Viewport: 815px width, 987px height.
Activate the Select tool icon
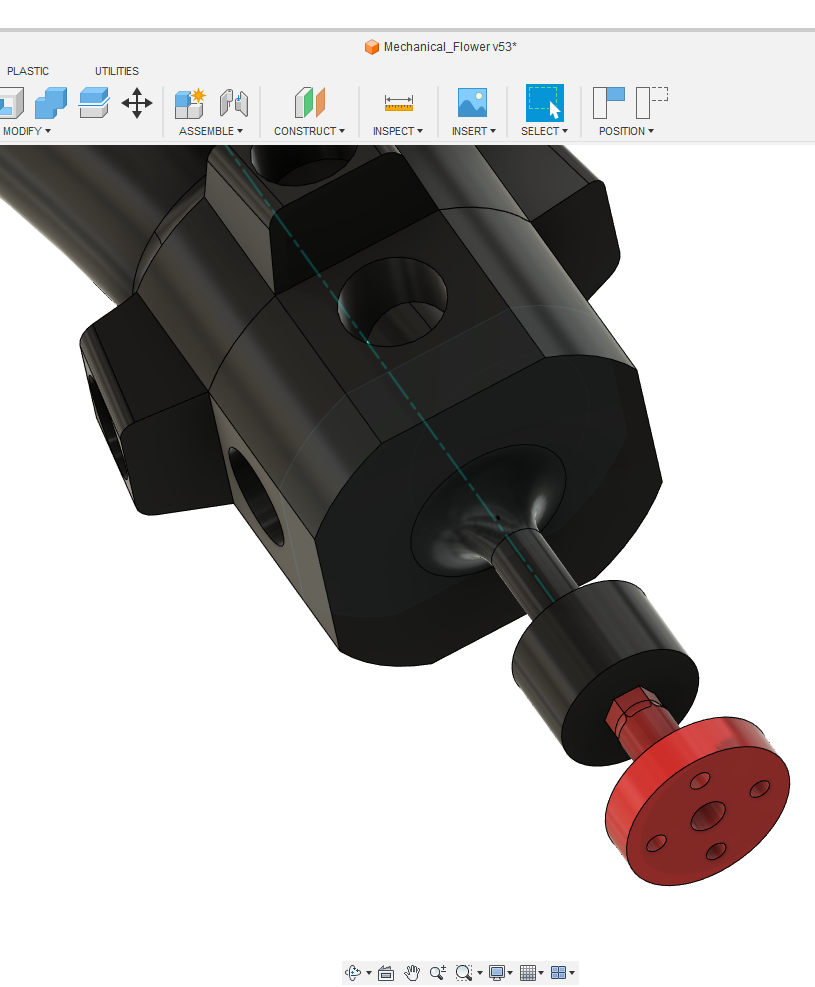click(544, 103)
